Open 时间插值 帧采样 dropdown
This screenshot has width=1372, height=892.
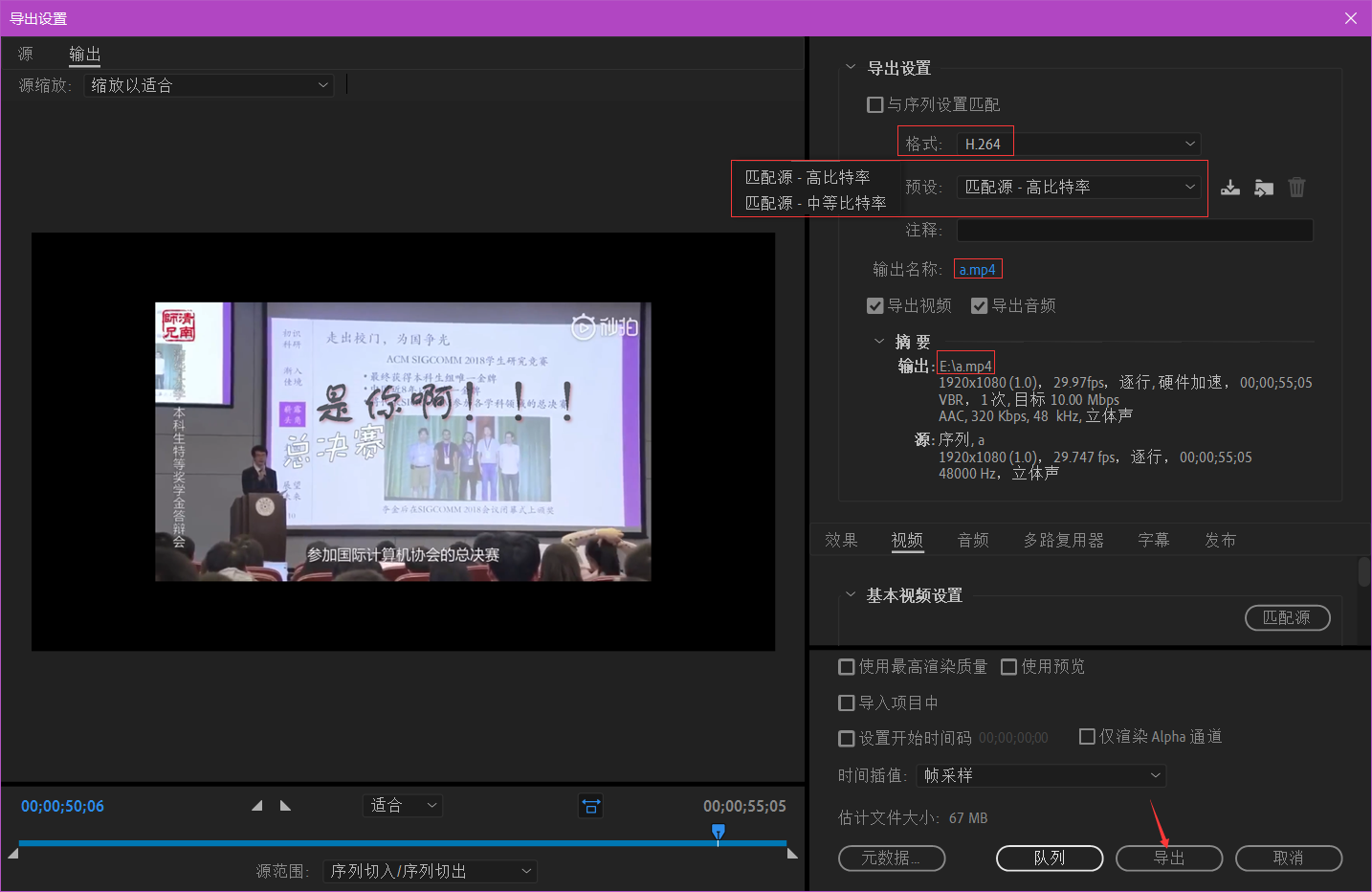click(x=1041, y=775)
